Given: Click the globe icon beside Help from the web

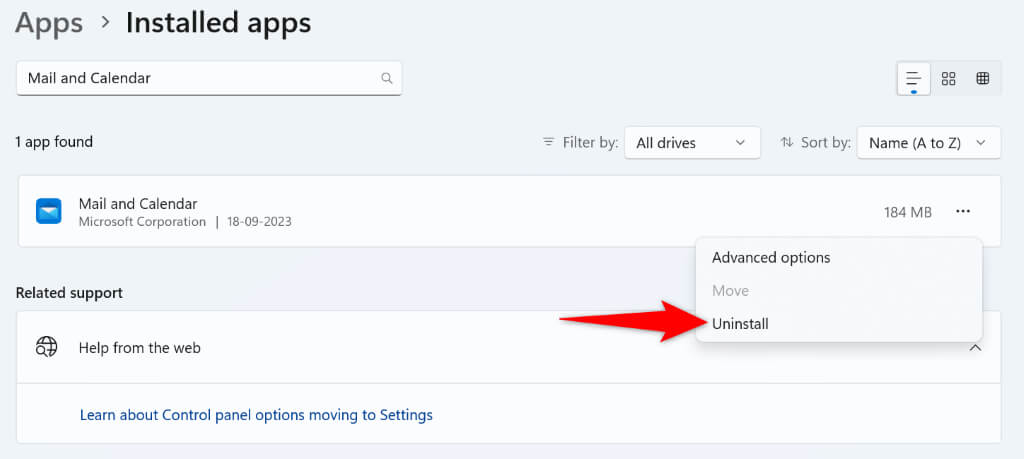Looking at the screenshot, I should pyautogui.click(x=47, y=347).
